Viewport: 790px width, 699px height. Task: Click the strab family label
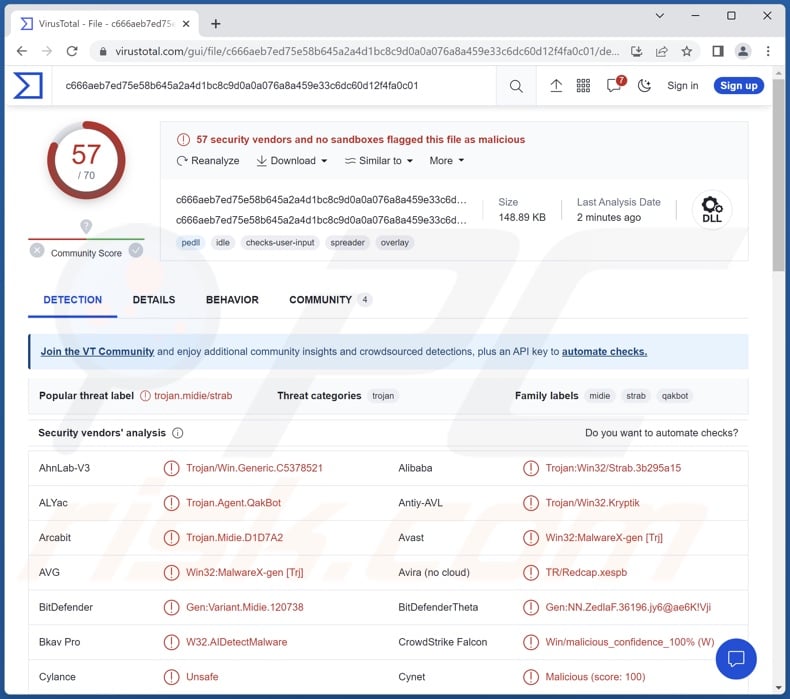pyautogui.click(x=636, y=396)
